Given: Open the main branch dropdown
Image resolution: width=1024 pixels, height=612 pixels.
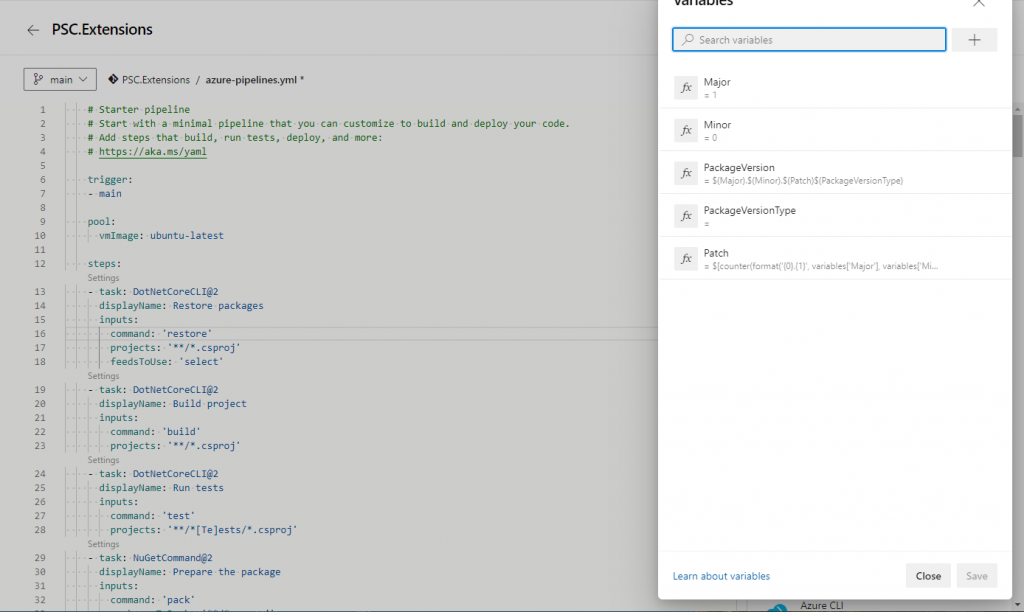Looking at the screenshot, I should 59,79.
